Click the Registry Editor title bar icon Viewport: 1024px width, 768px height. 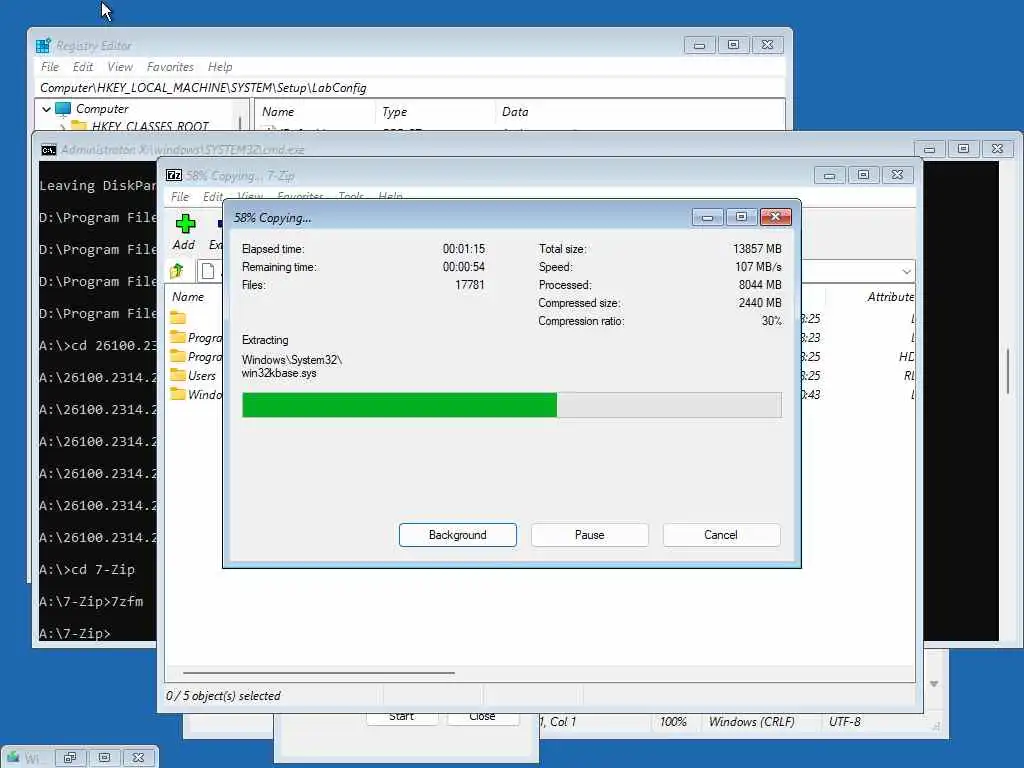(44, 45)
